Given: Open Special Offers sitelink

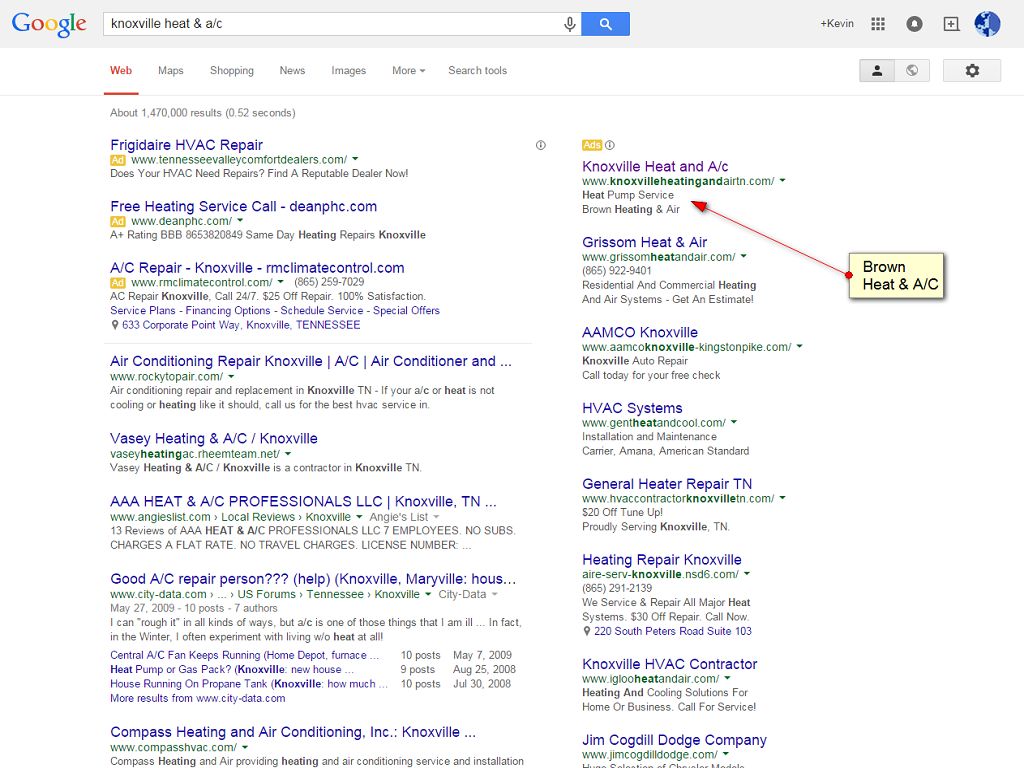Looking at the screenshot, I should pos(406,310).
